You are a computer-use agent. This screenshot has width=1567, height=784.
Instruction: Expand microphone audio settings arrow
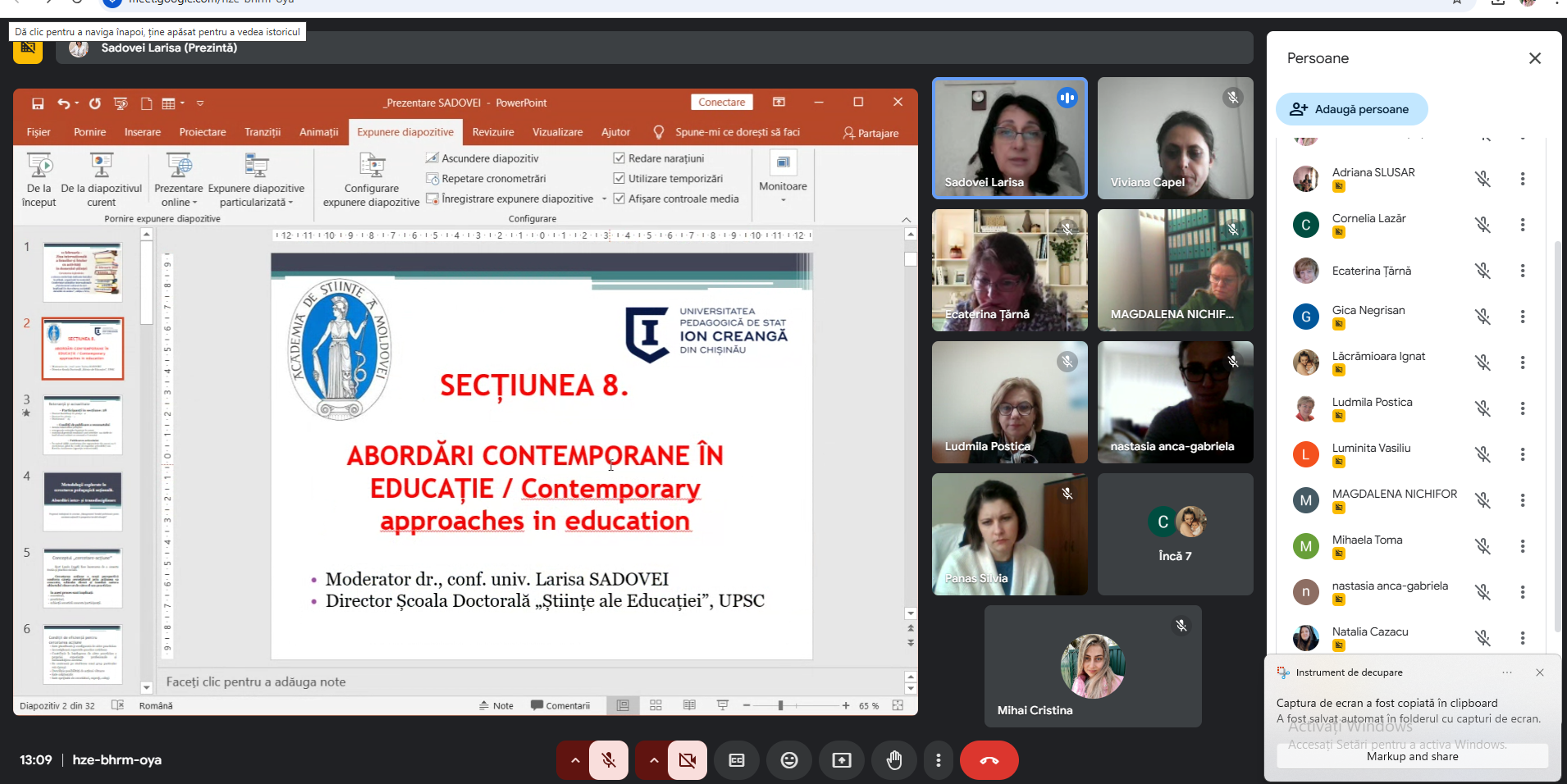(x=574, y=760)
